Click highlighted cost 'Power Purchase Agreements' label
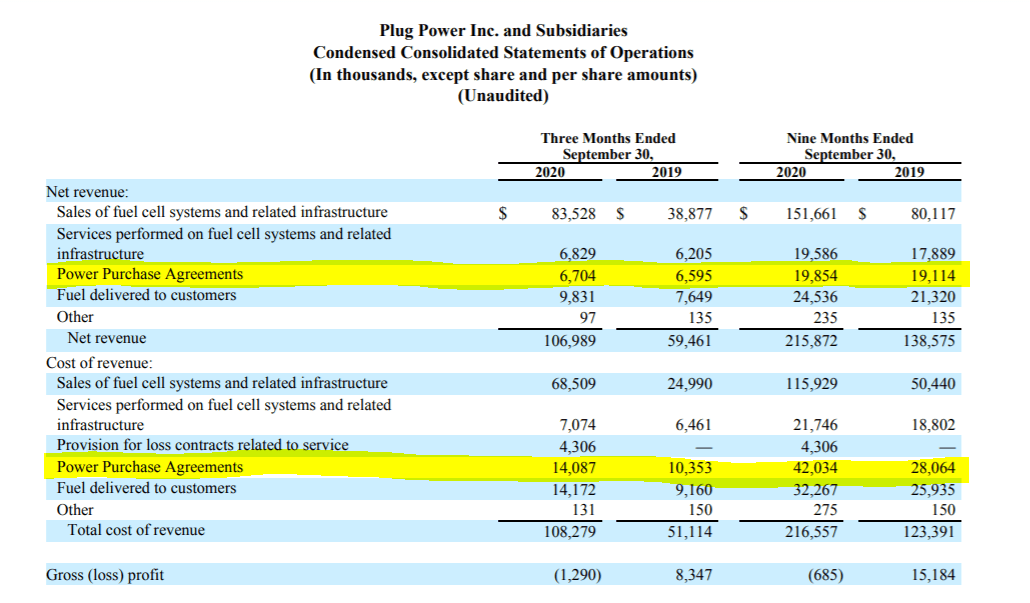The height and width of the screenshot is (603, 1030). [x=150, y=467]
